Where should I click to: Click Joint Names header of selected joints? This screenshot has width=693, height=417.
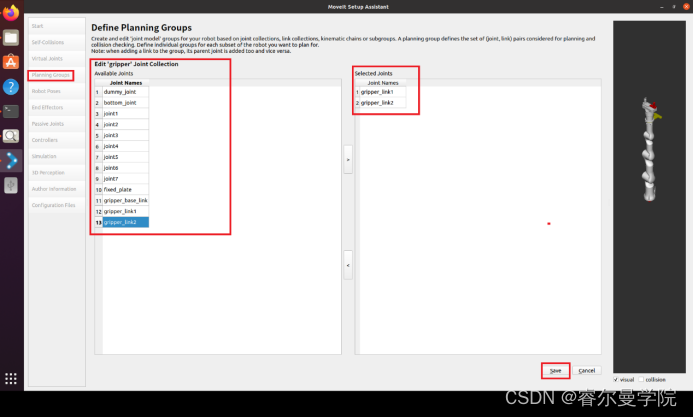(x=383, y=83)
